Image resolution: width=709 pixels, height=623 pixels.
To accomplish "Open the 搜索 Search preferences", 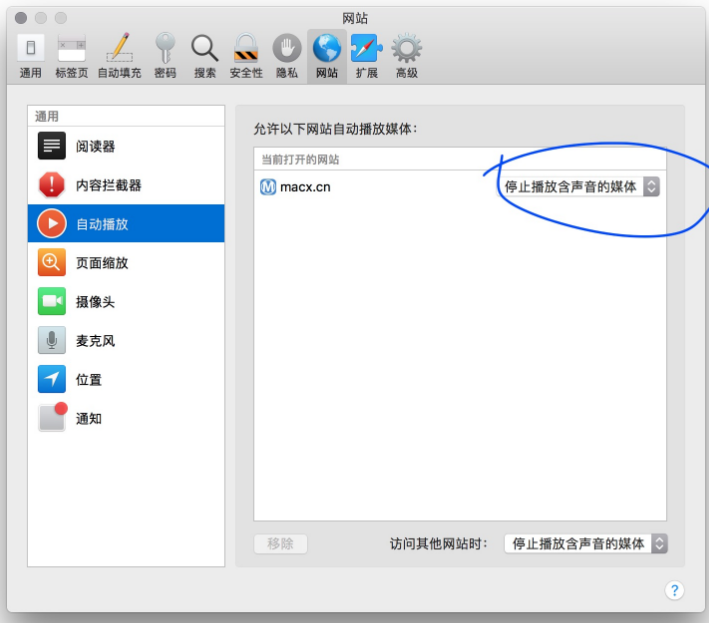I will coord(205,56).
